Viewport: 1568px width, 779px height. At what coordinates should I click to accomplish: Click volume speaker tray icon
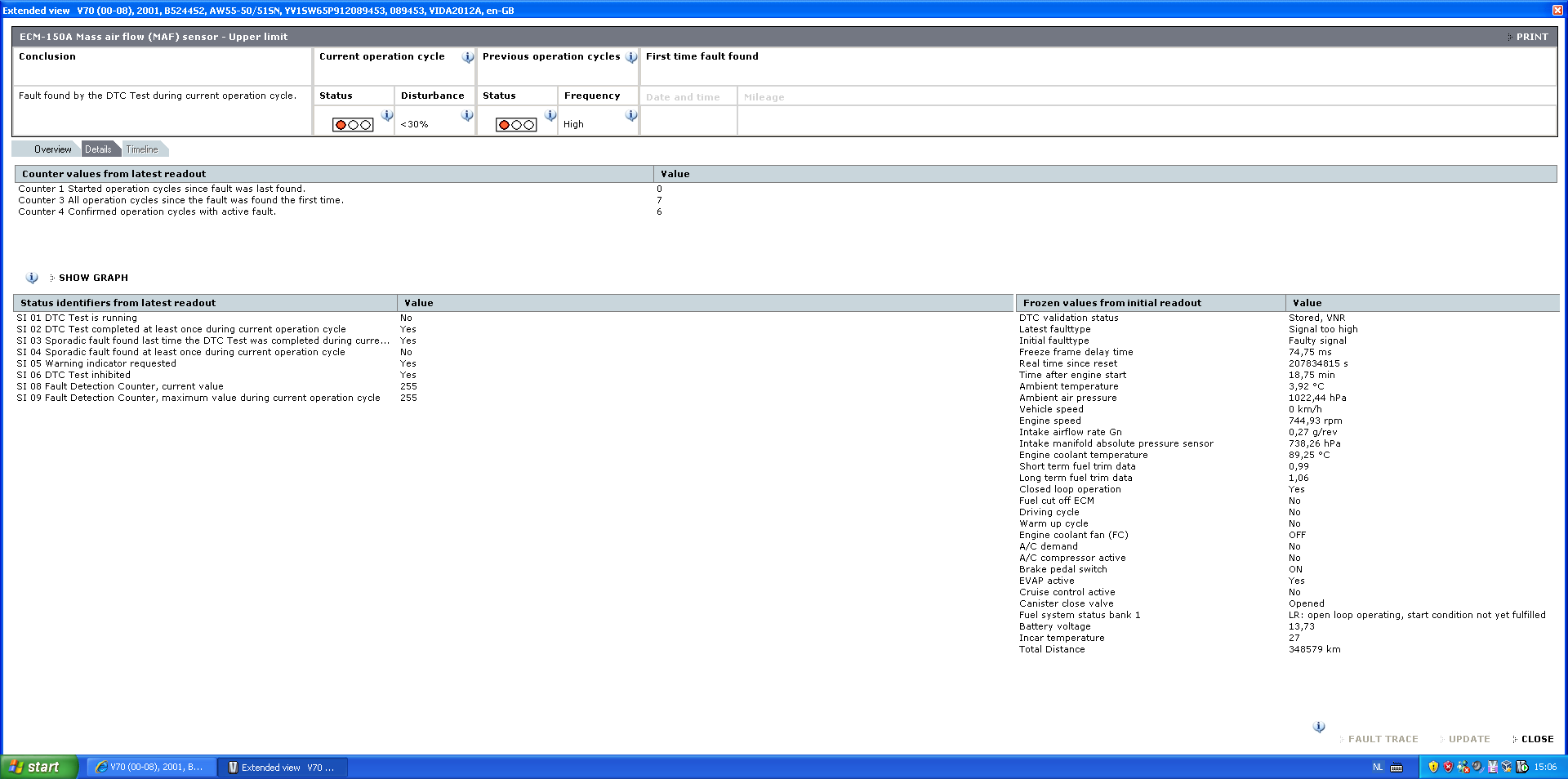(1477, 767)
